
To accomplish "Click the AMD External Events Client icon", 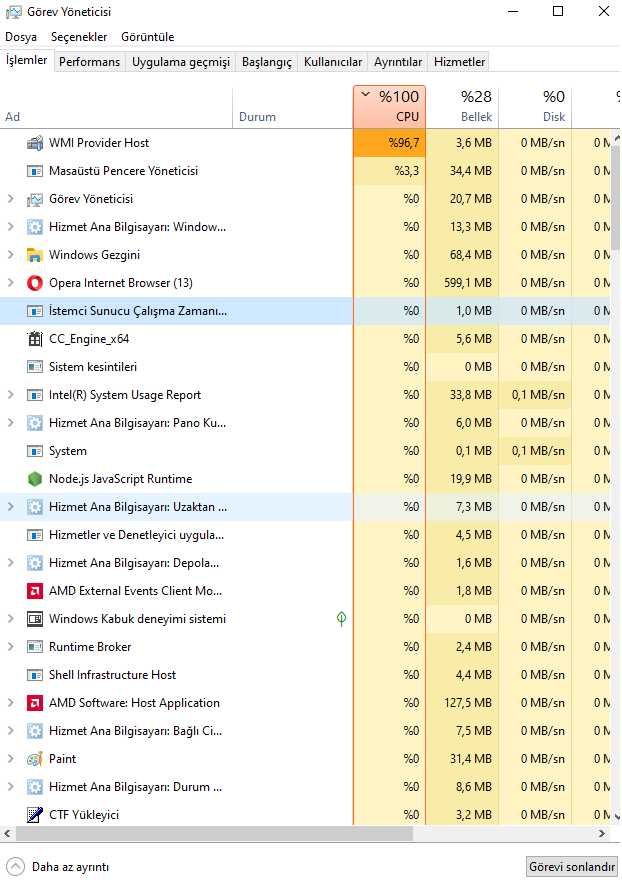I will coord(35,591).
